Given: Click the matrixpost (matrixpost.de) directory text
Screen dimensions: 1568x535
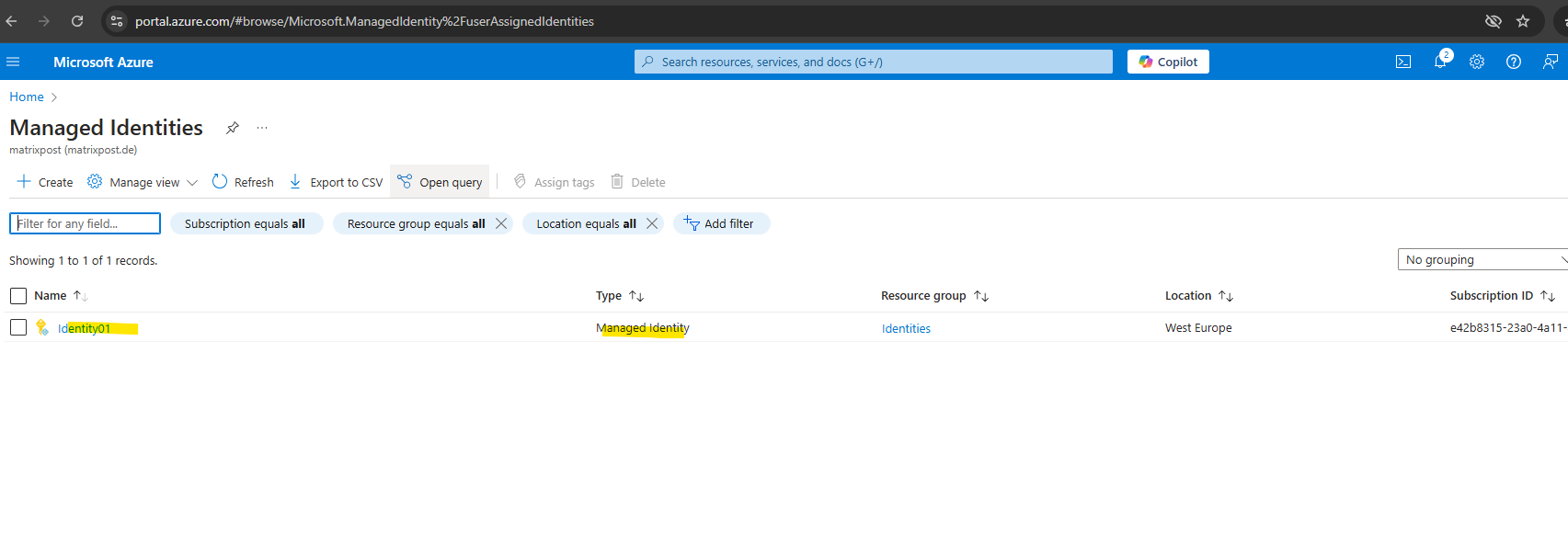Looking at the screenshot, I should click(74, 150).
